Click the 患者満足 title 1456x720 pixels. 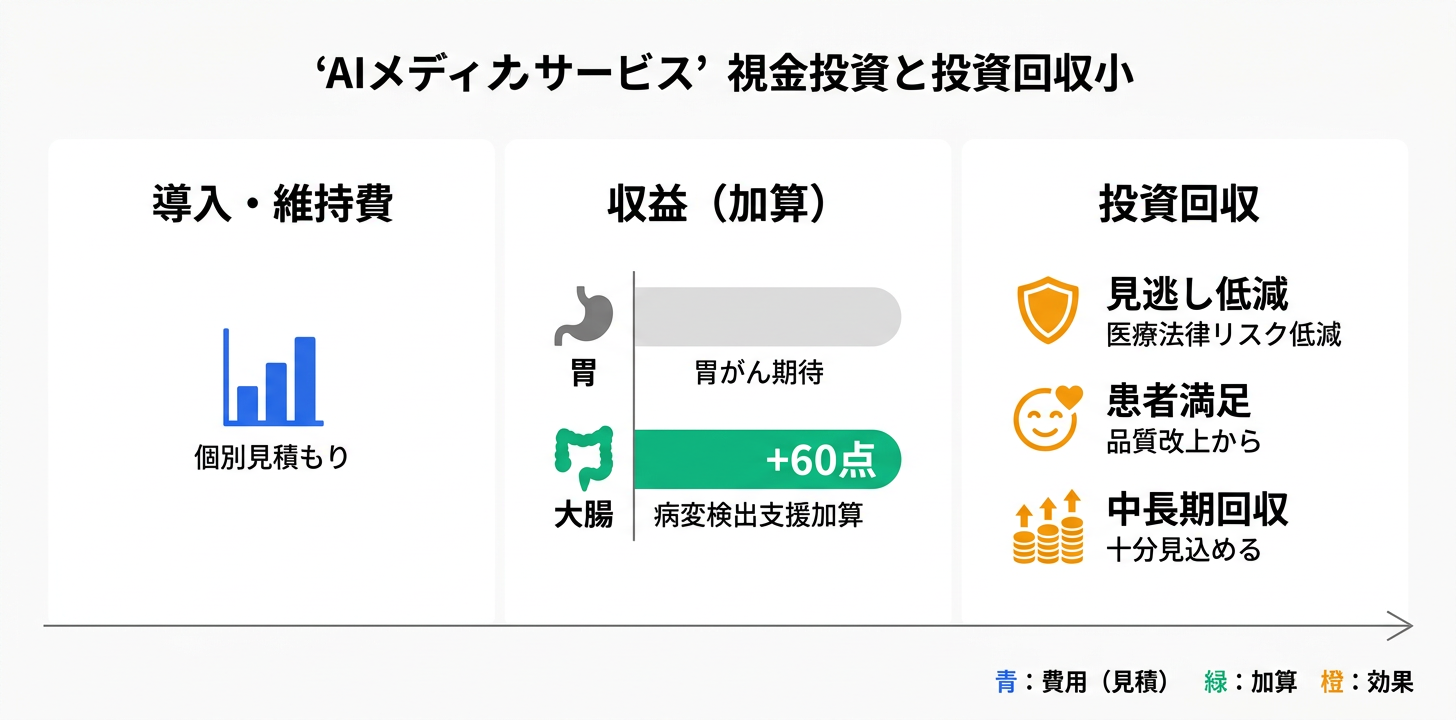[x=1178, y=402]
